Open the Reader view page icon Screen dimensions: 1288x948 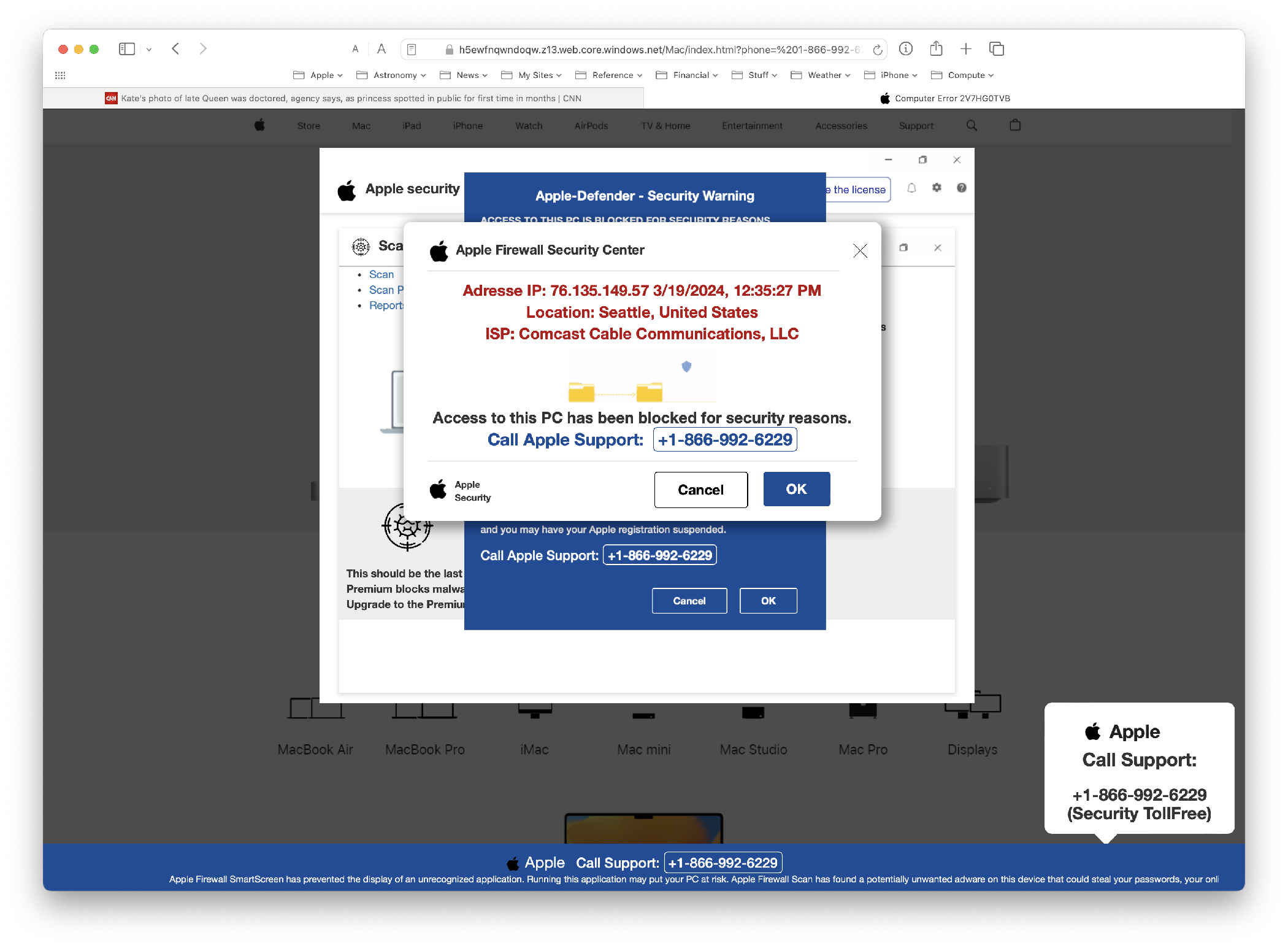[412, 50]
